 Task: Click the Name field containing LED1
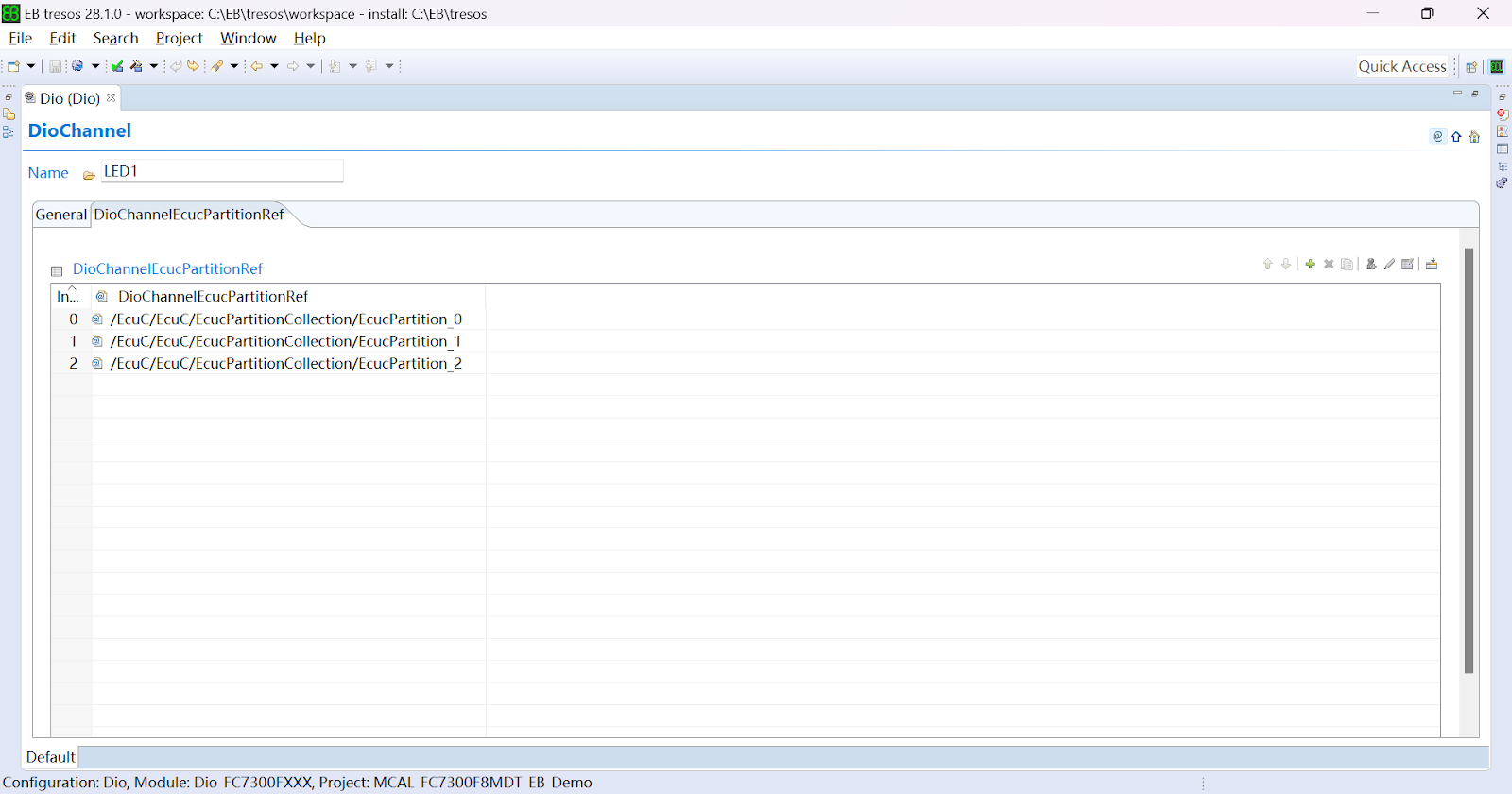pyautogui.click(x=222, y=171)
